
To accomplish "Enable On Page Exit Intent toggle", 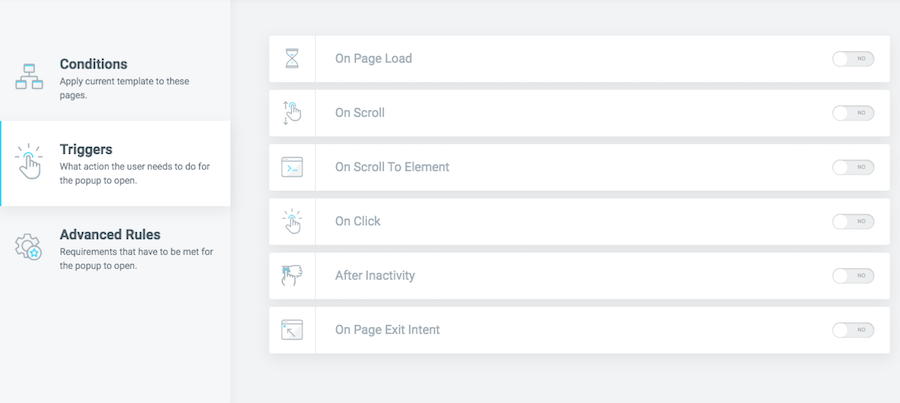I will [853, 330].
